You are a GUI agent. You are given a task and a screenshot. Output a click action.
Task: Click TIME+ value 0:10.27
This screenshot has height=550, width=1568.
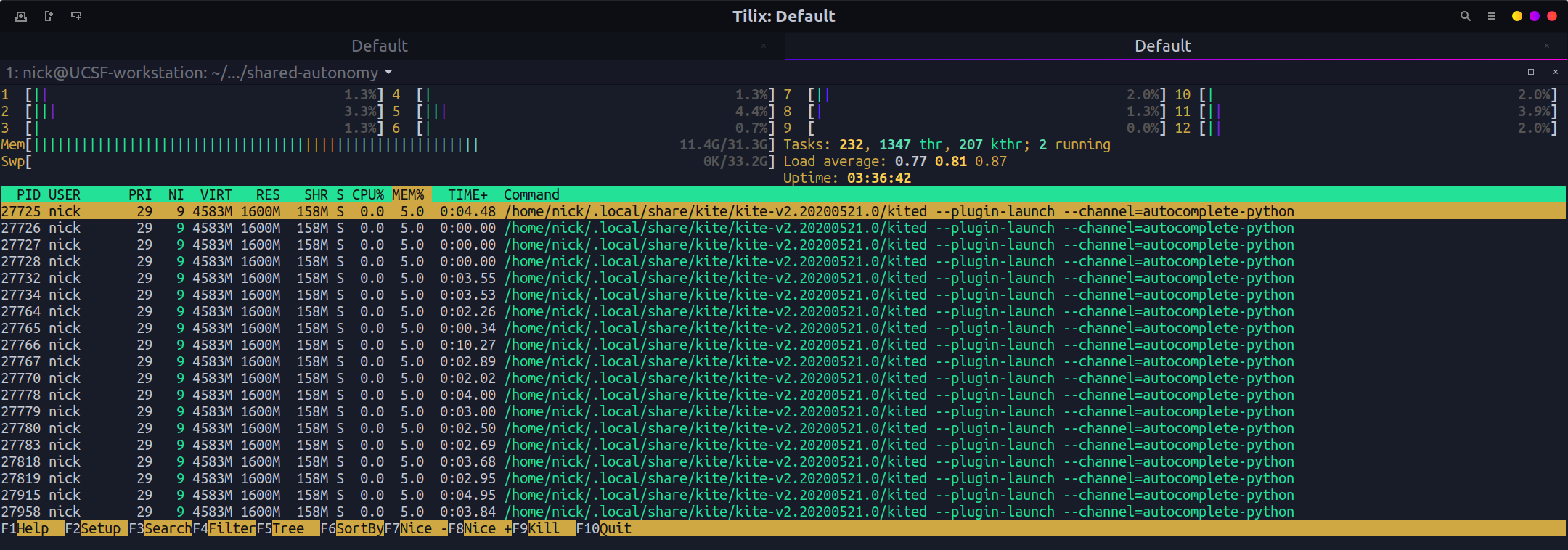467,345
